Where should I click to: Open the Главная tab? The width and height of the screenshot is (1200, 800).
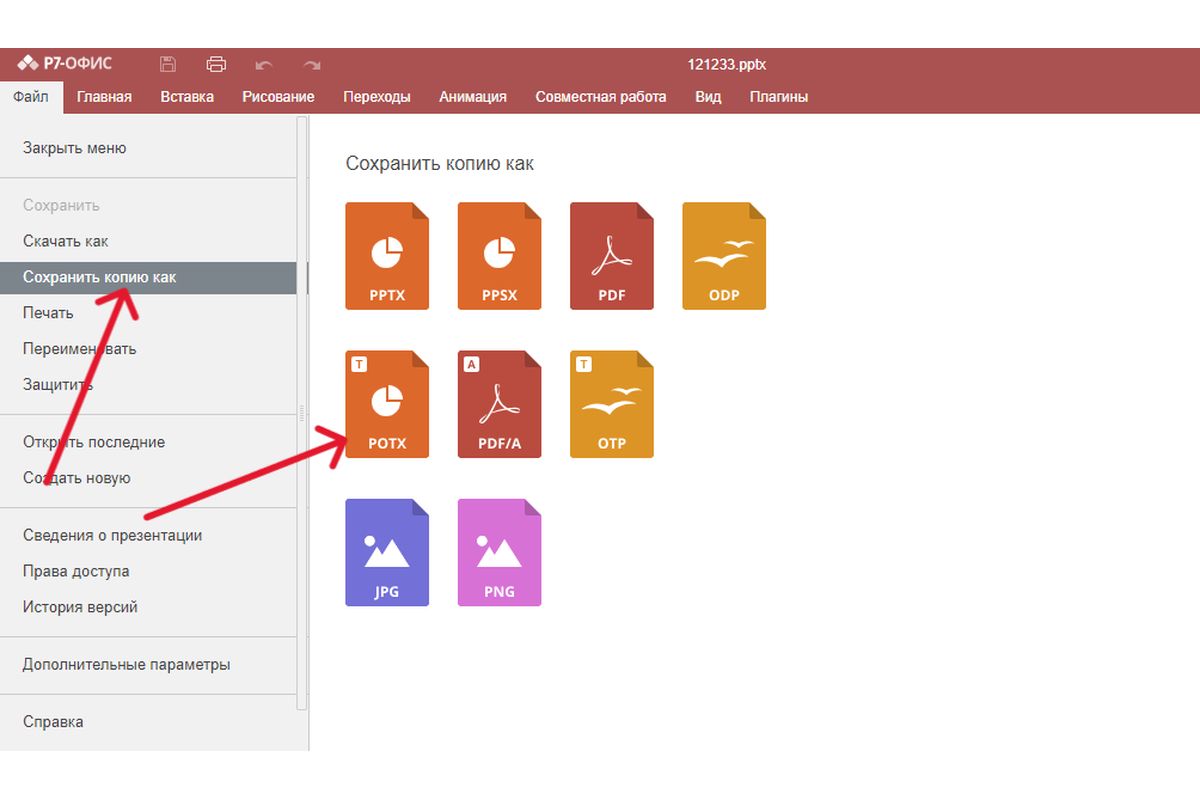point(104,97)
